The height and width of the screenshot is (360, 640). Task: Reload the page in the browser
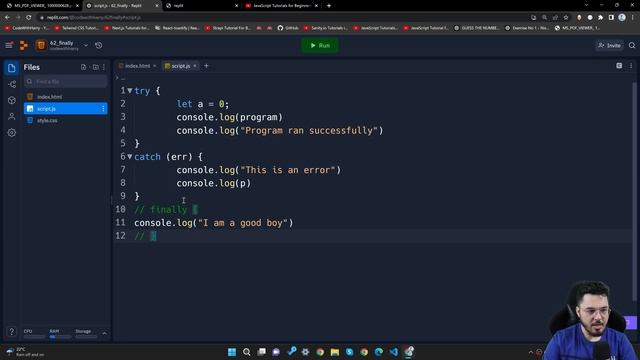[29, 17]
